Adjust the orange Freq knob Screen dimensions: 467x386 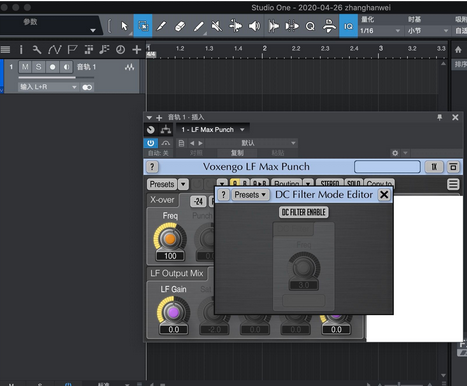170,239
